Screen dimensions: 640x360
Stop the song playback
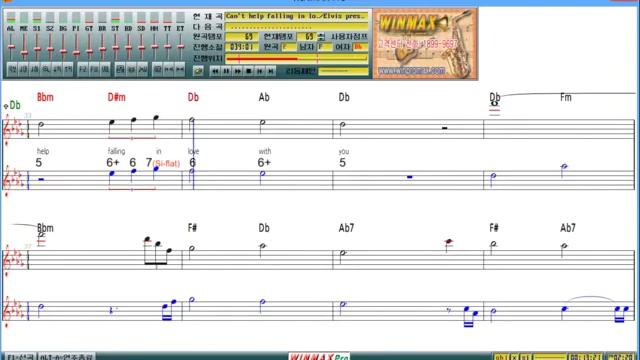click(249, 71)
